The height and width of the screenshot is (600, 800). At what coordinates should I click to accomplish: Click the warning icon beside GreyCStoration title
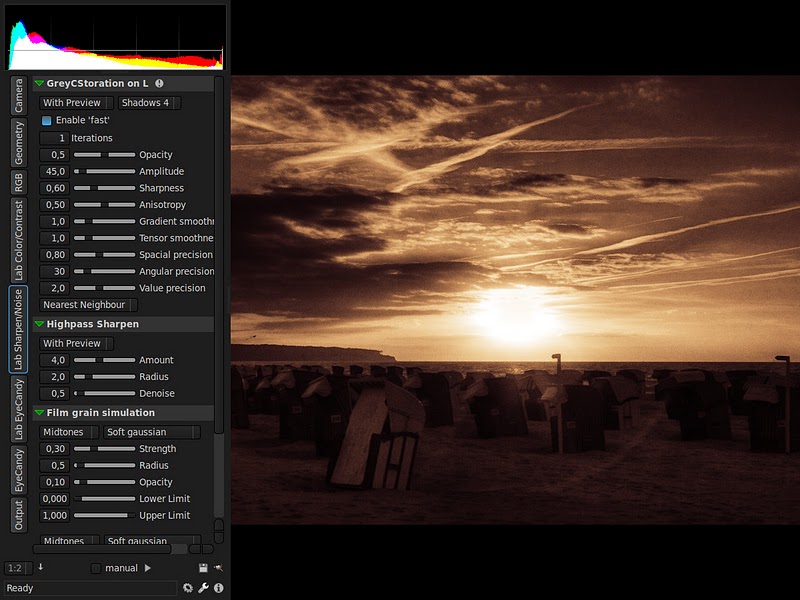coord(159,84)
